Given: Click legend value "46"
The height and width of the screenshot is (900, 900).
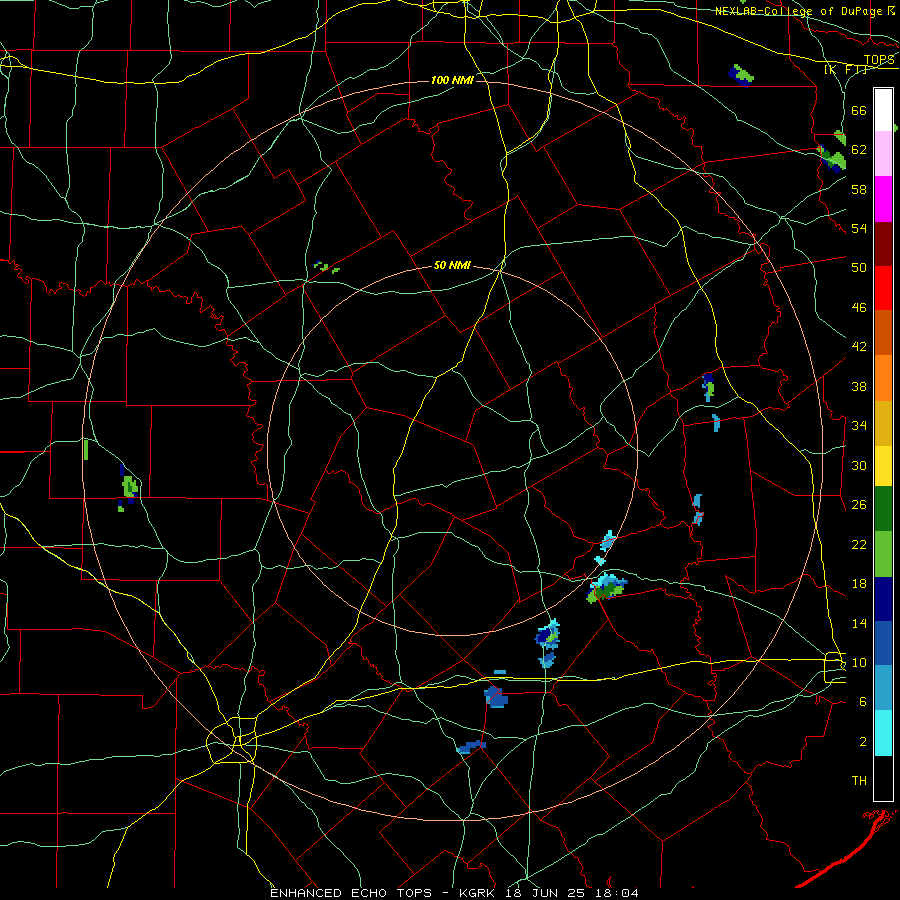Looking at the screenshot, I should (859, 307).
